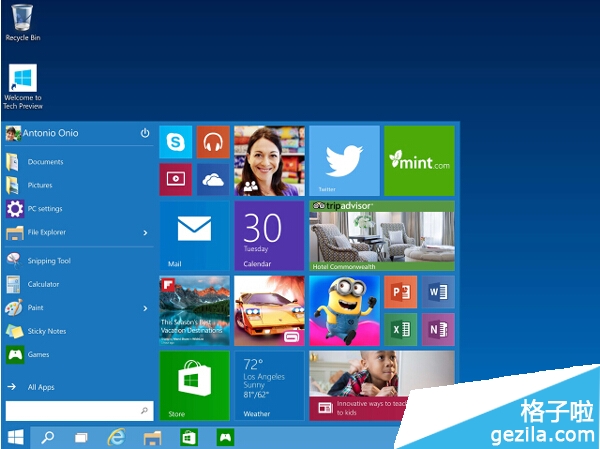Open Antonio Onio user account menu
The height and width of the screenshot is (449, 600).
tap(42, 133)
